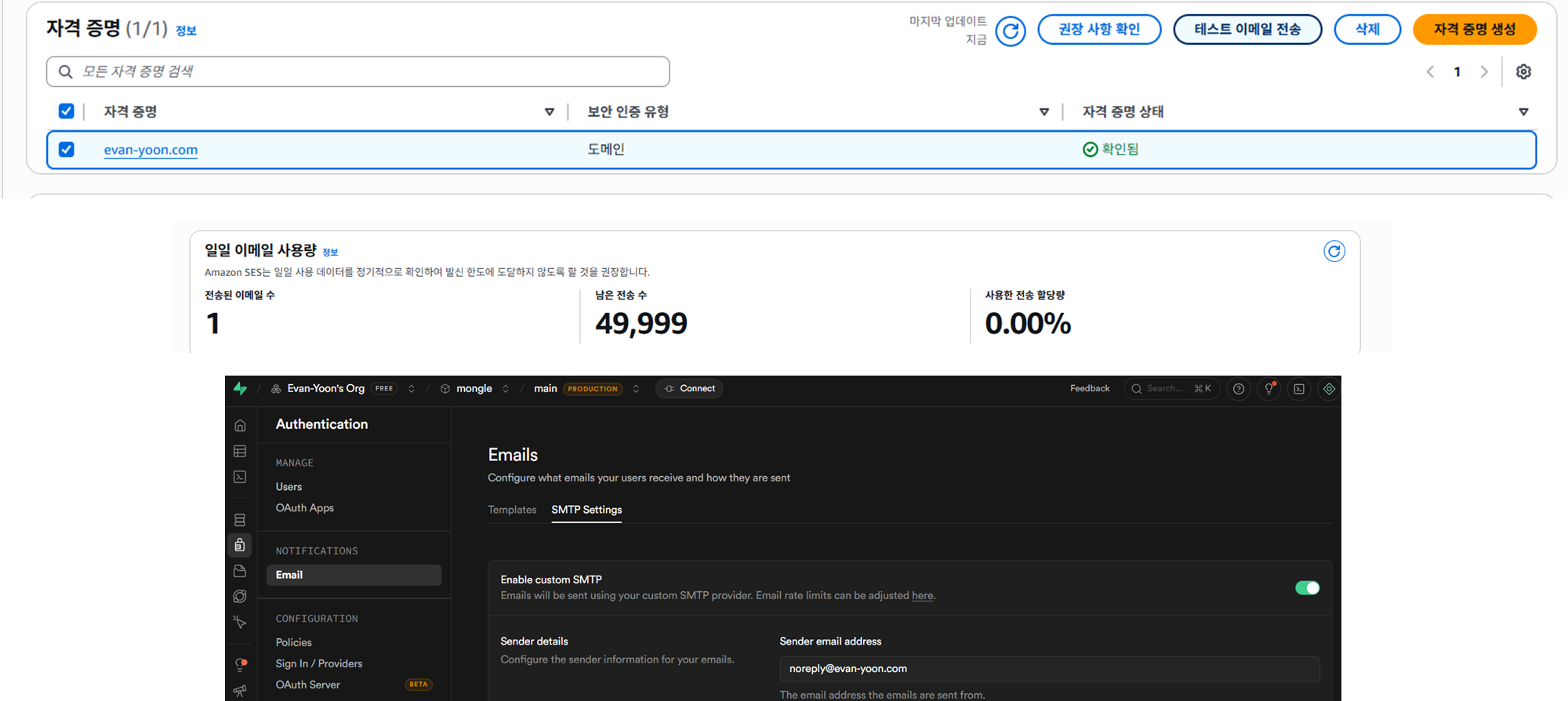Click the 확인됨 verified status text

point(1120,149)
